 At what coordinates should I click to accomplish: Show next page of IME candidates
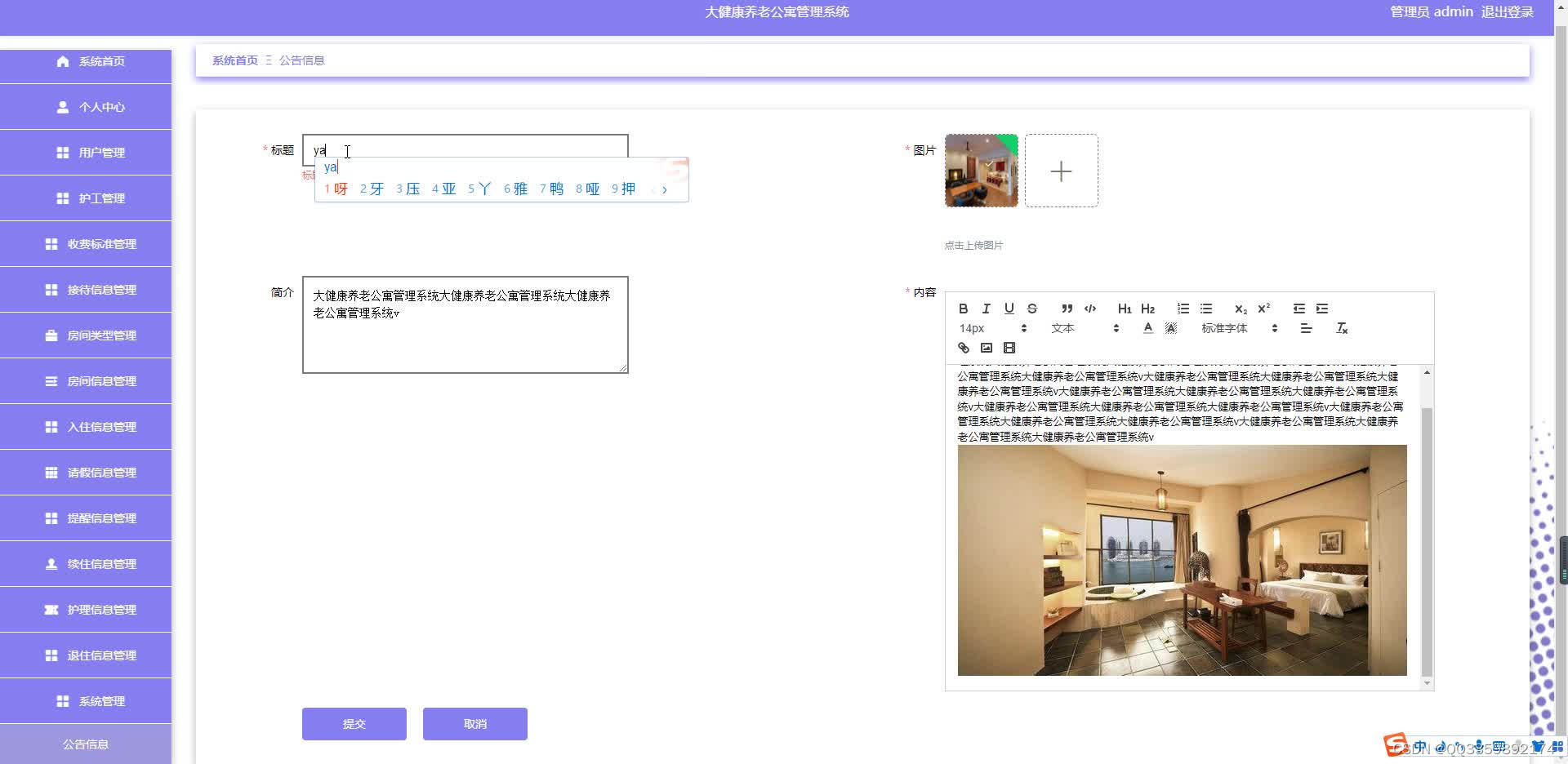coord(665,189)
